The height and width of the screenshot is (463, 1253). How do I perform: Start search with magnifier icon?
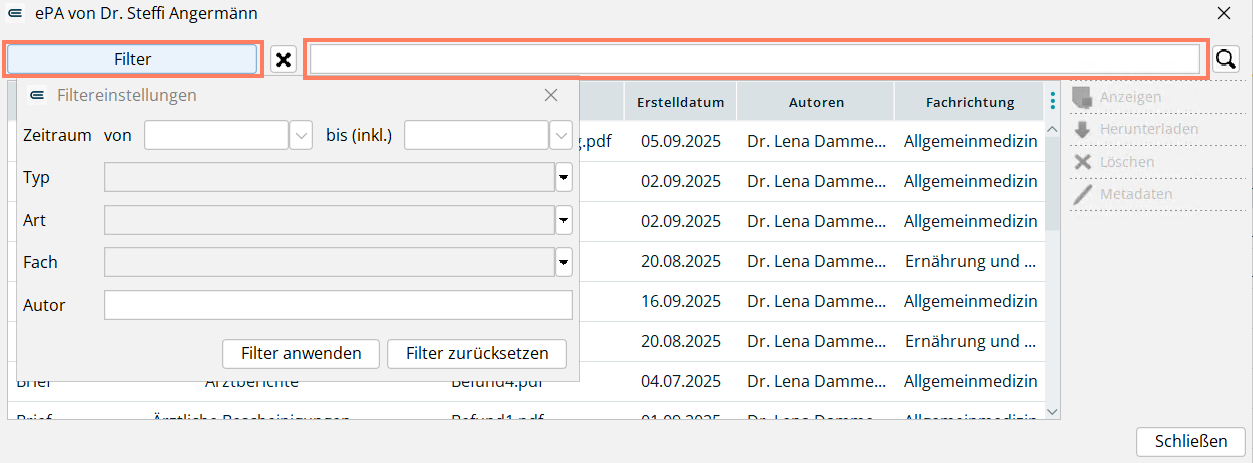pyautogui.click(x=1226, y=60)
